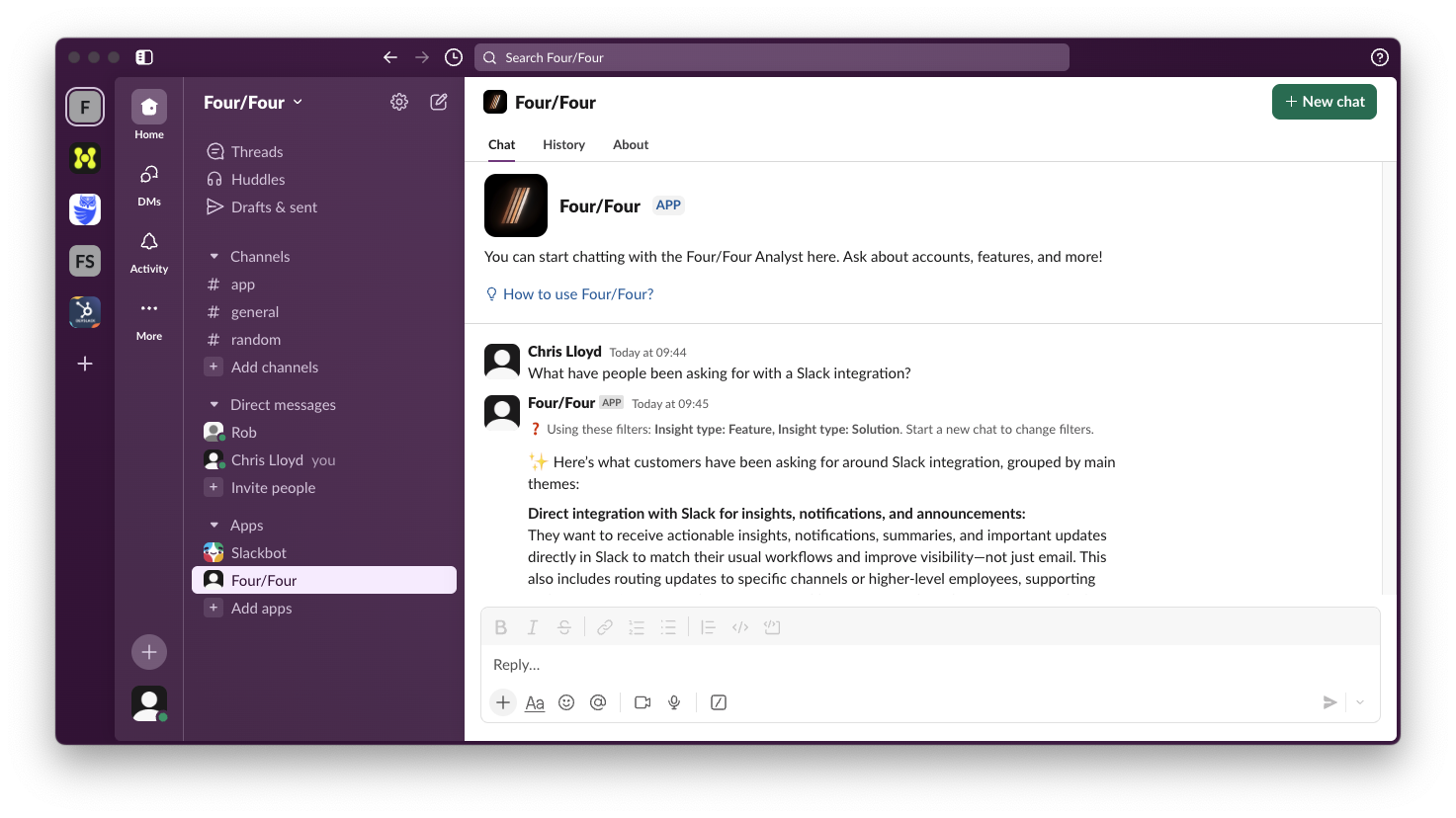
Task: Switch to the History tab
Action: pos(563,144)
